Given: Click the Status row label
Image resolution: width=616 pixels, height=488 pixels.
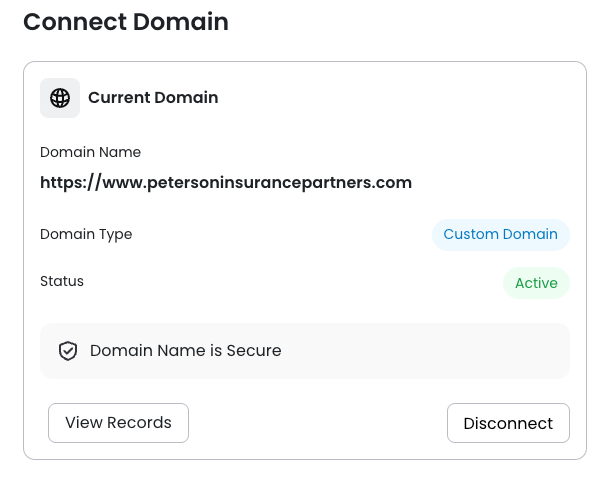Looking at the screenshot, I should tap(62, 281).
